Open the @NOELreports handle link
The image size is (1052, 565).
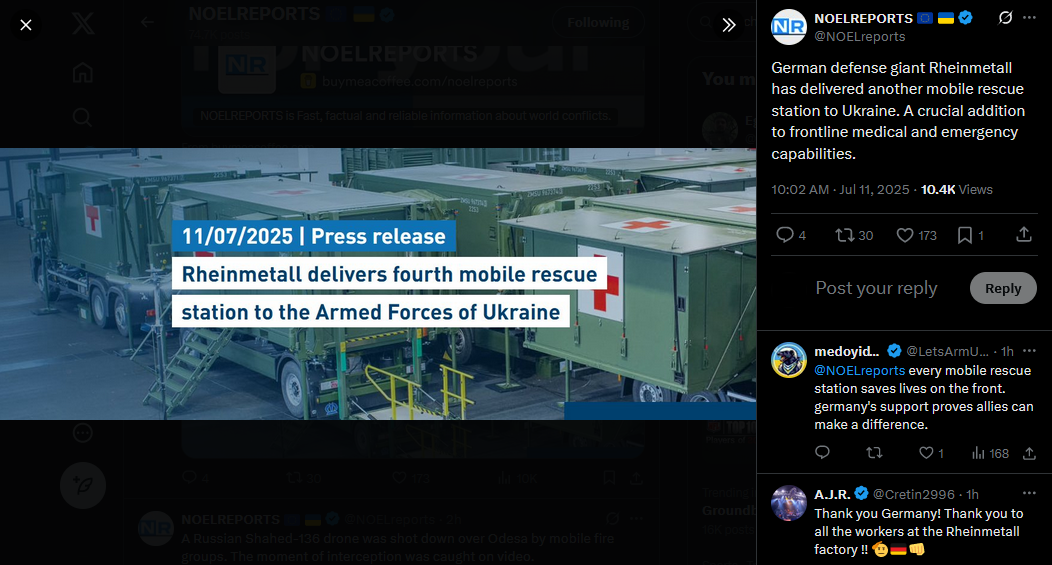pos(859,37)
